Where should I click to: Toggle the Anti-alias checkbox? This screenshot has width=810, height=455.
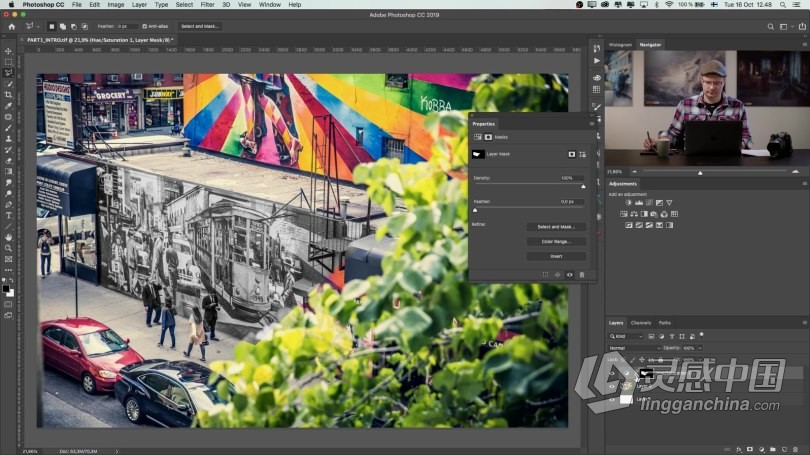[145, 26]
